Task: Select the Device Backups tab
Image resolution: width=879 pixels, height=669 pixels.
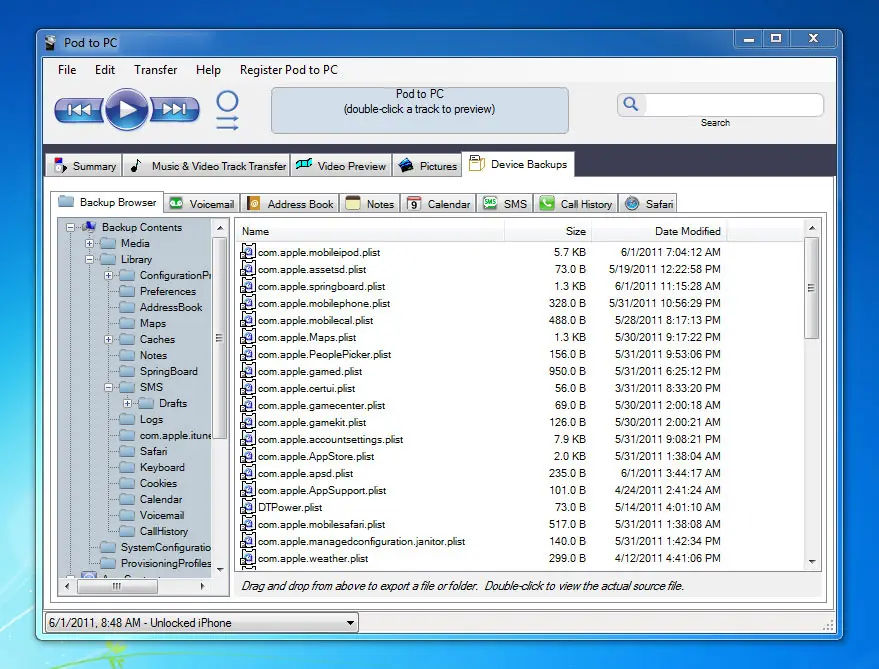Action: 518,164
